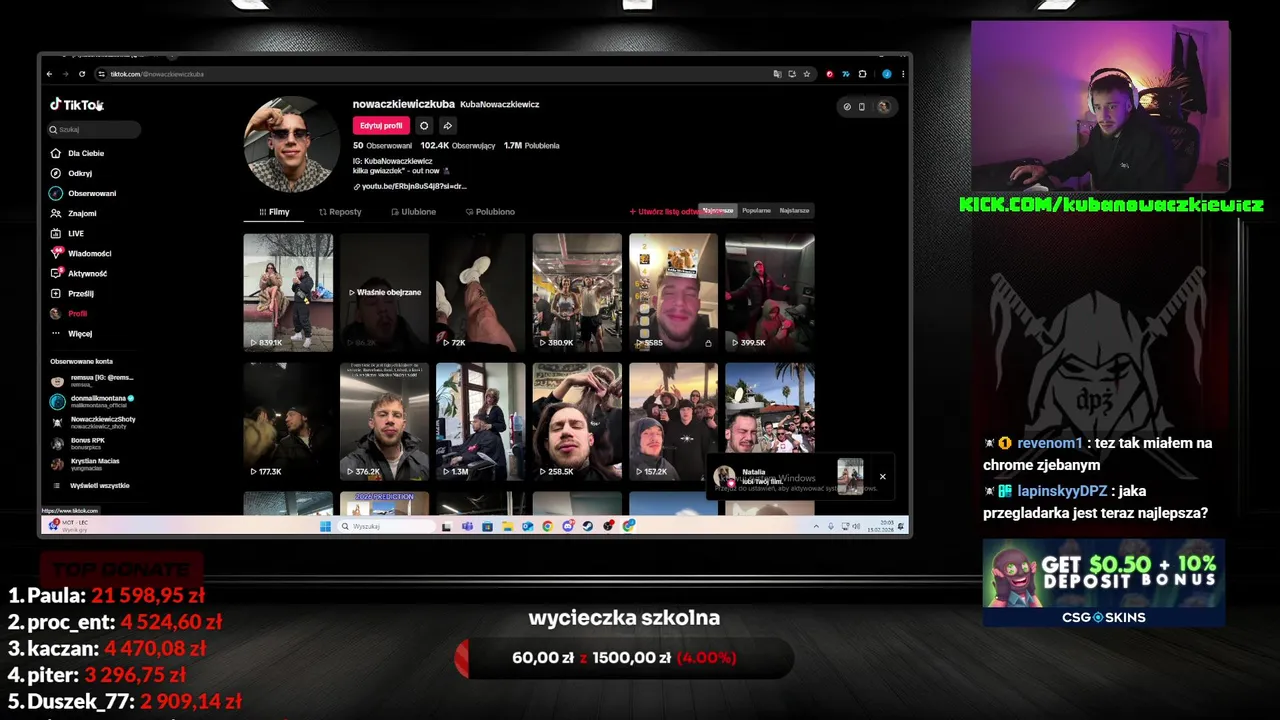Open NowaczkiewiczShoty followed account
The width and height of the screenshot is (1280, 720).
[93, 422]
